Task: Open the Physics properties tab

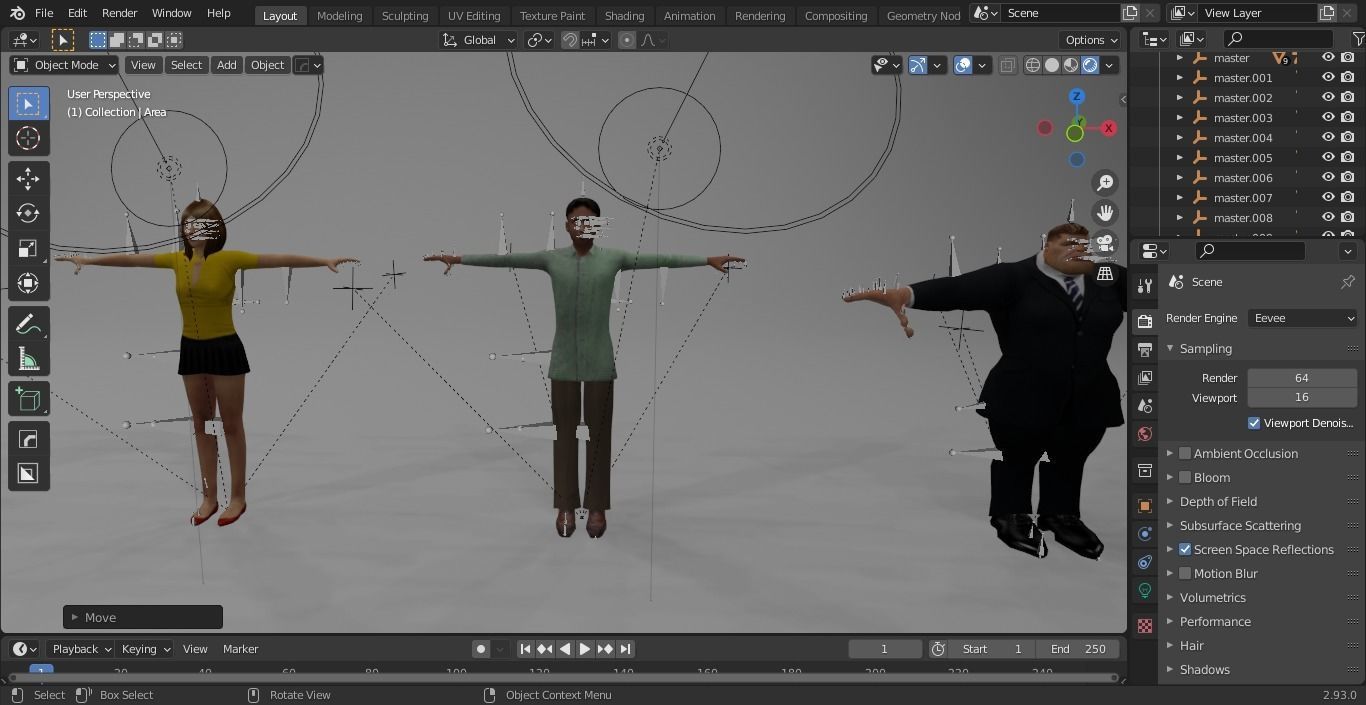Action: pyautogui.click(x=1145, y=534)
